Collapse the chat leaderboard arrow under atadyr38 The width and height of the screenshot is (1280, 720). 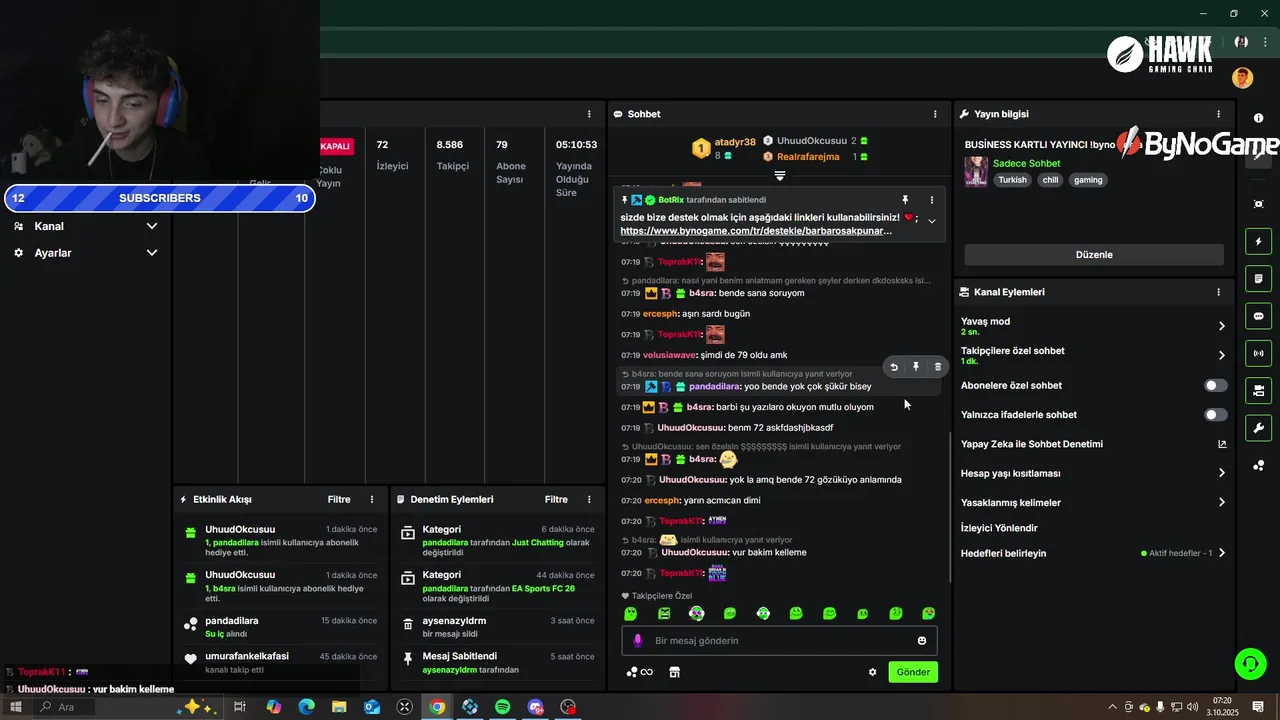[780, 176]
